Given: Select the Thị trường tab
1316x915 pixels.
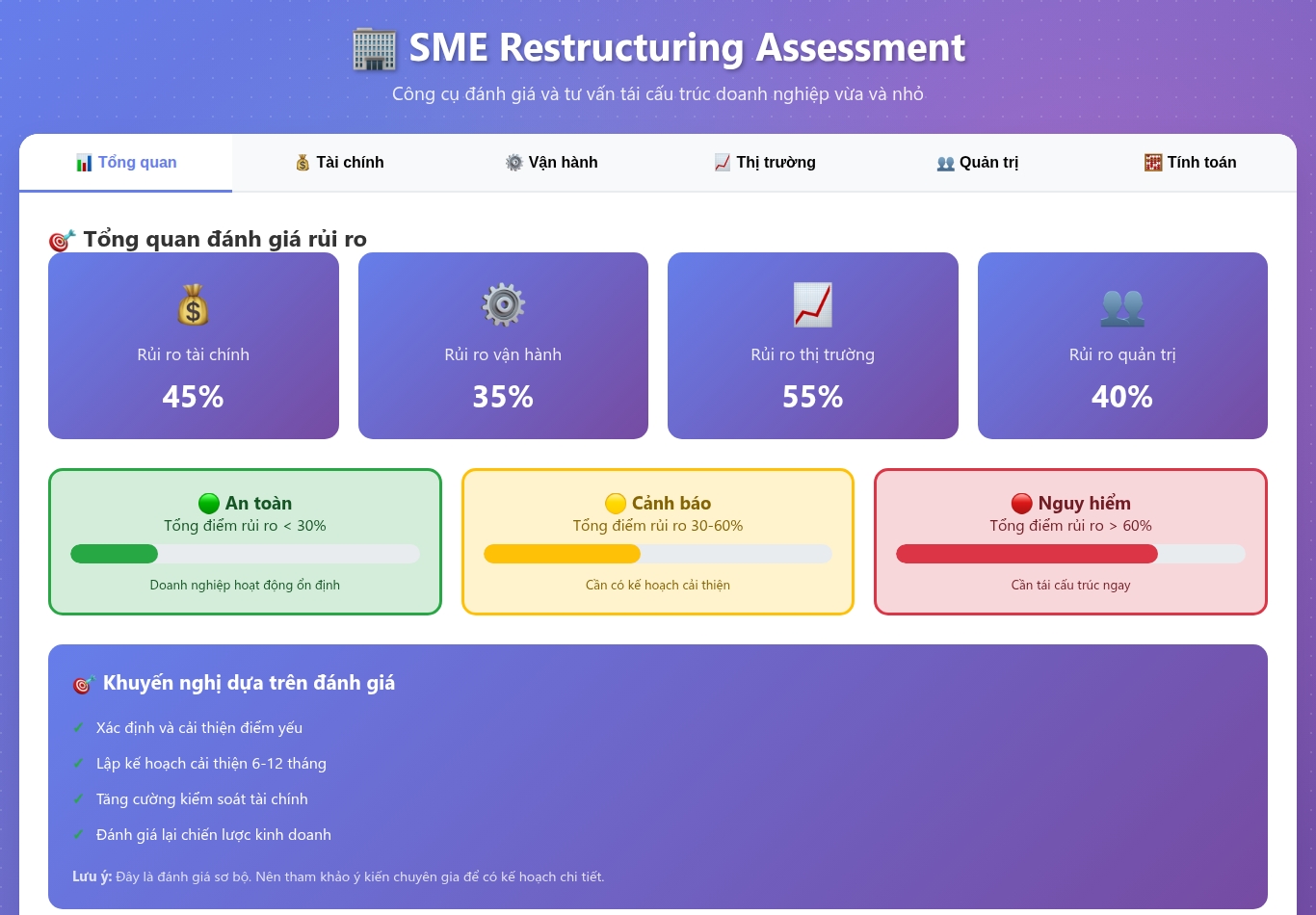Looking at the screenshot, I should pos(765,163).
